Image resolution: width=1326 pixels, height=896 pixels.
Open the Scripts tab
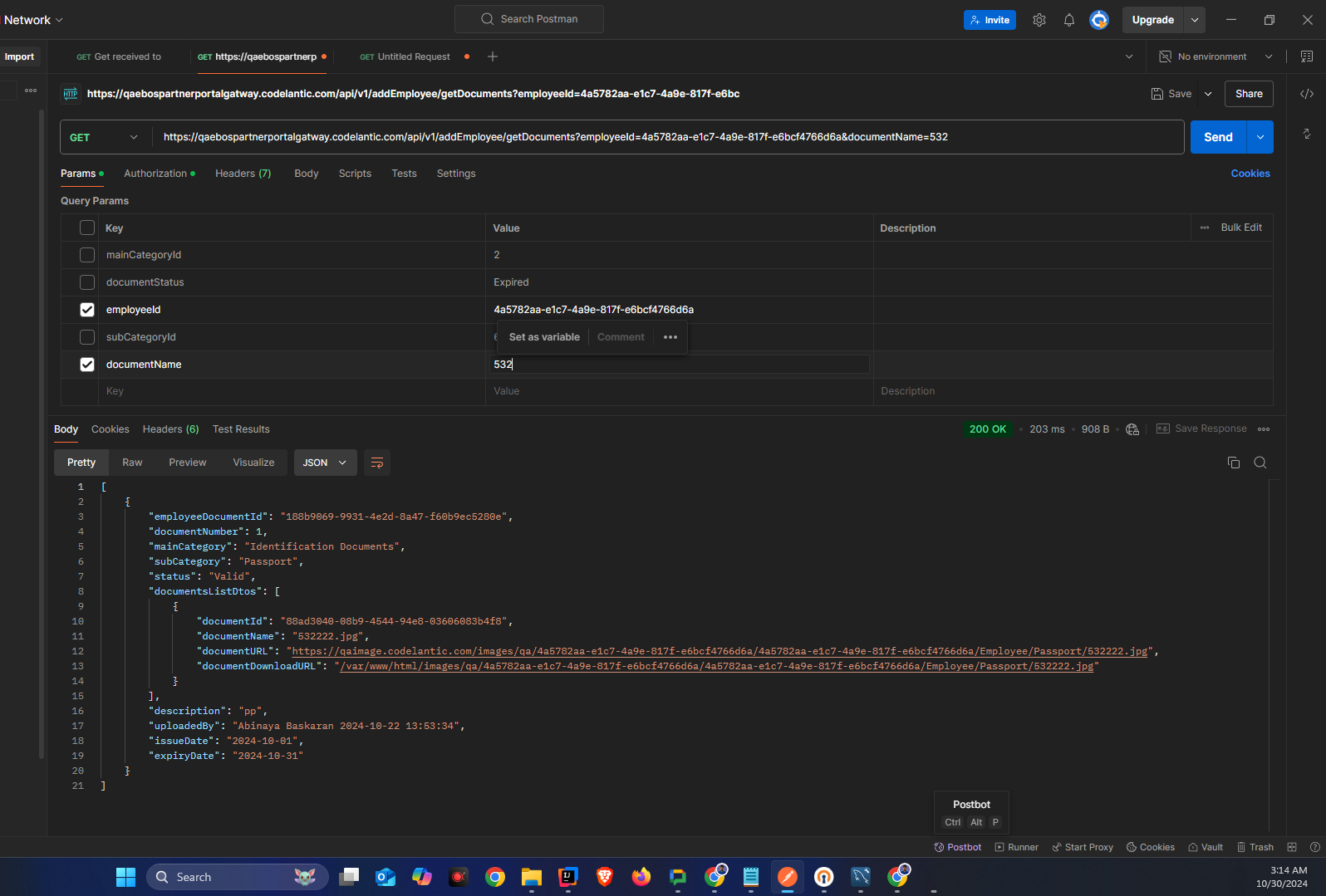click(x=355, y=174)
